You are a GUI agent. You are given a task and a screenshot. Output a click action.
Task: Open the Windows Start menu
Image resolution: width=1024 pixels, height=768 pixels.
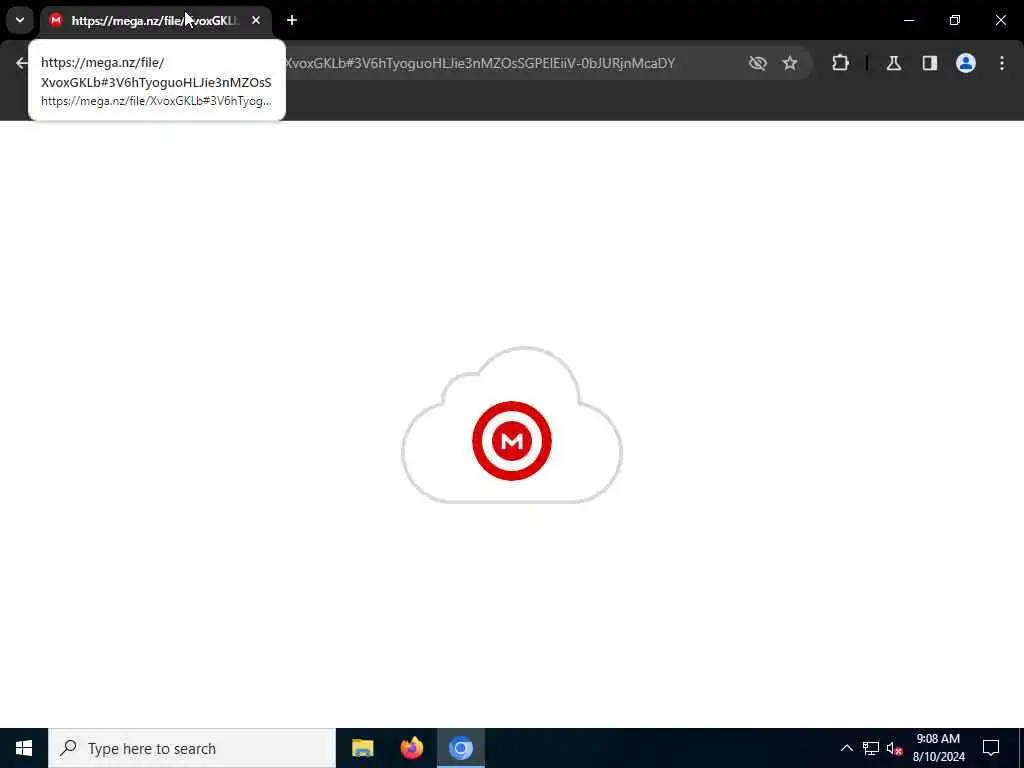click(x=24, y=748)
